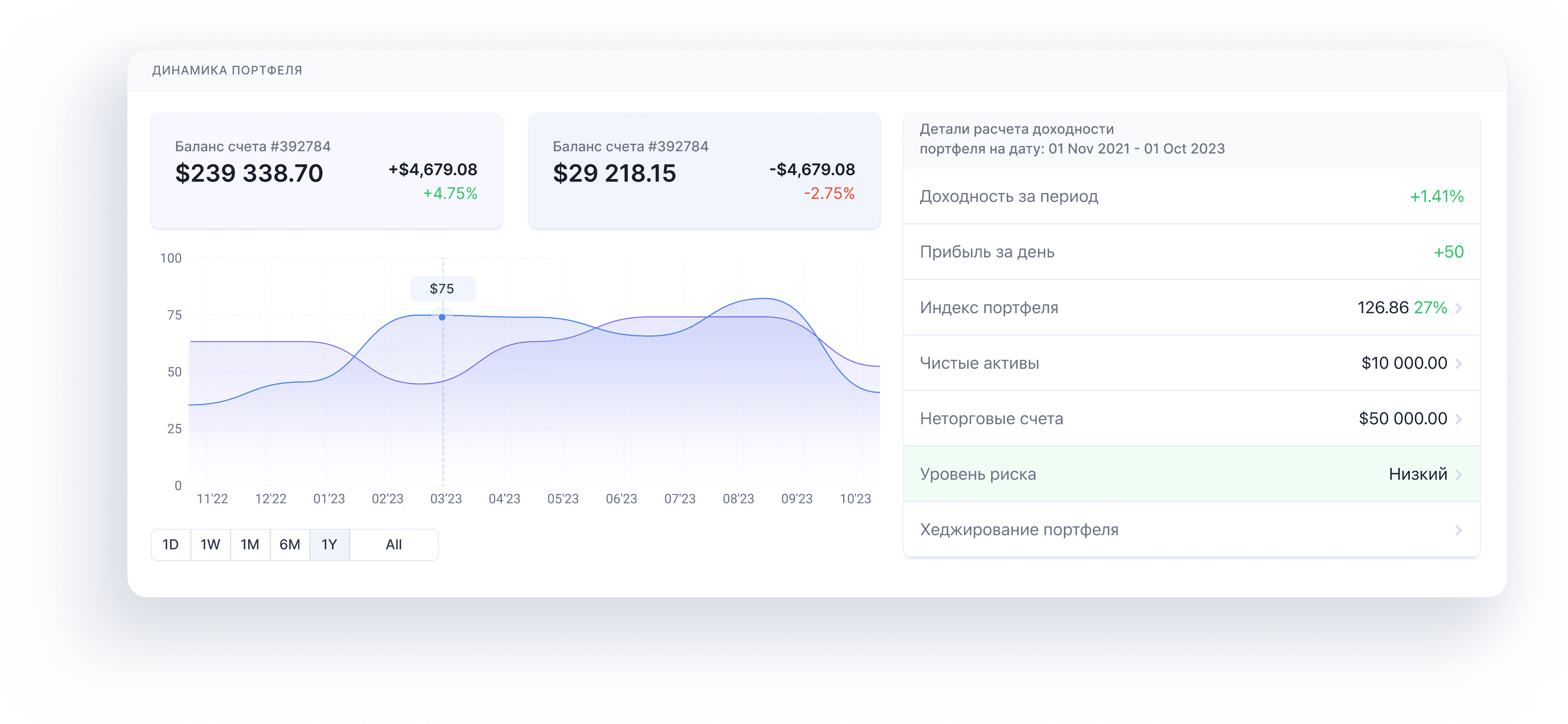Select the 1Y range toggle
The width and height of the screenshot is (1568, 724).
(x=329, y=545)
